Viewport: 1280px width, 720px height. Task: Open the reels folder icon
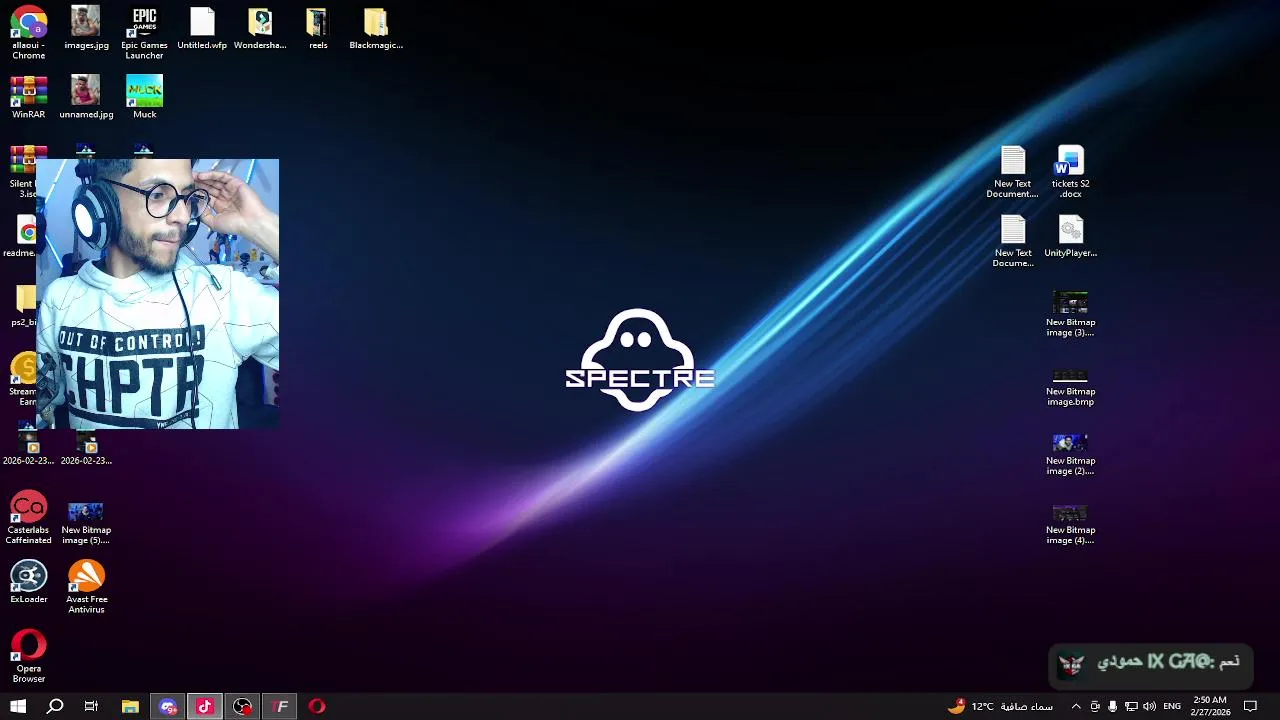[318, 28]
